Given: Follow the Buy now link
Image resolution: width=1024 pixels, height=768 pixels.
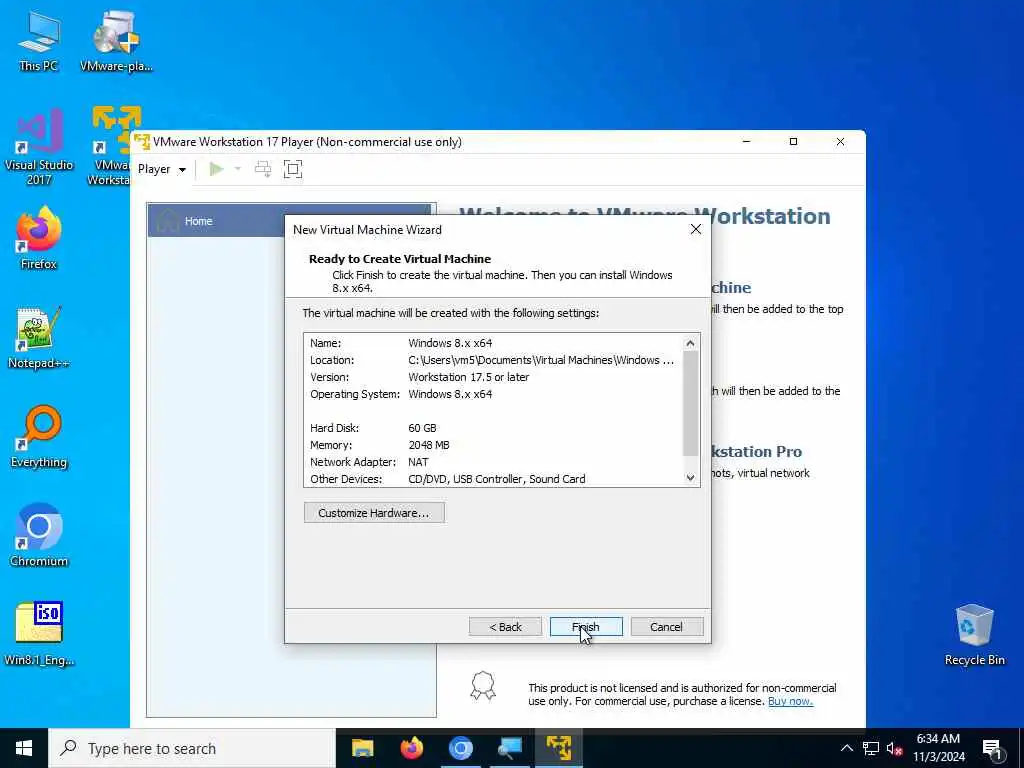Looking at the screenshot, I should 790,701.
